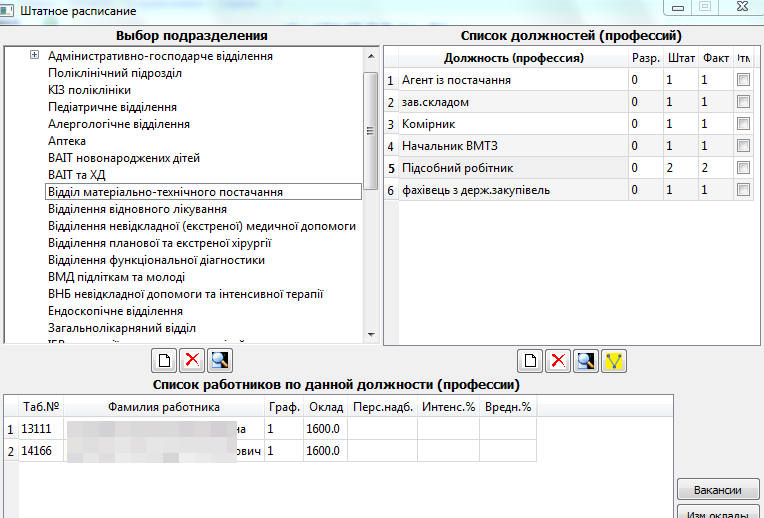Click the department list scrollbar down arrow
Screen dimensions: 764x518
(x=371, y=336)
